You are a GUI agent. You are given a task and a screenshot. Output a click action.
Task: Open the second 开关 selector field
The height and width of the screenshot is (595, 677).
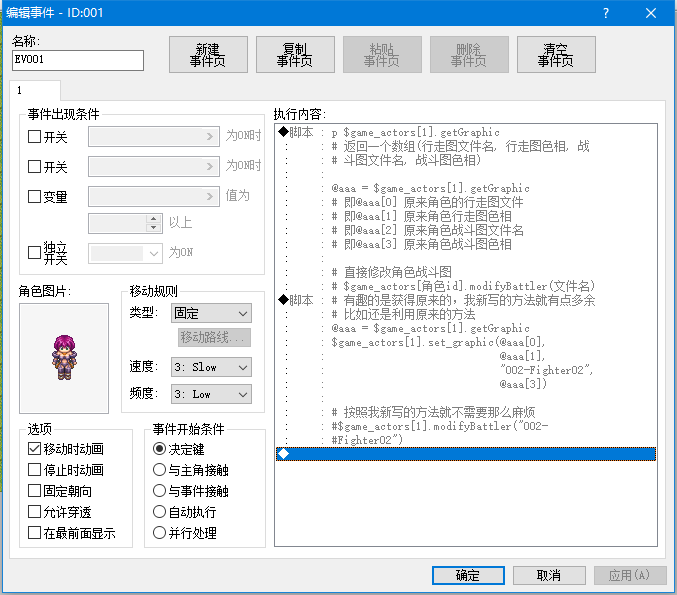tap(154, 167)
